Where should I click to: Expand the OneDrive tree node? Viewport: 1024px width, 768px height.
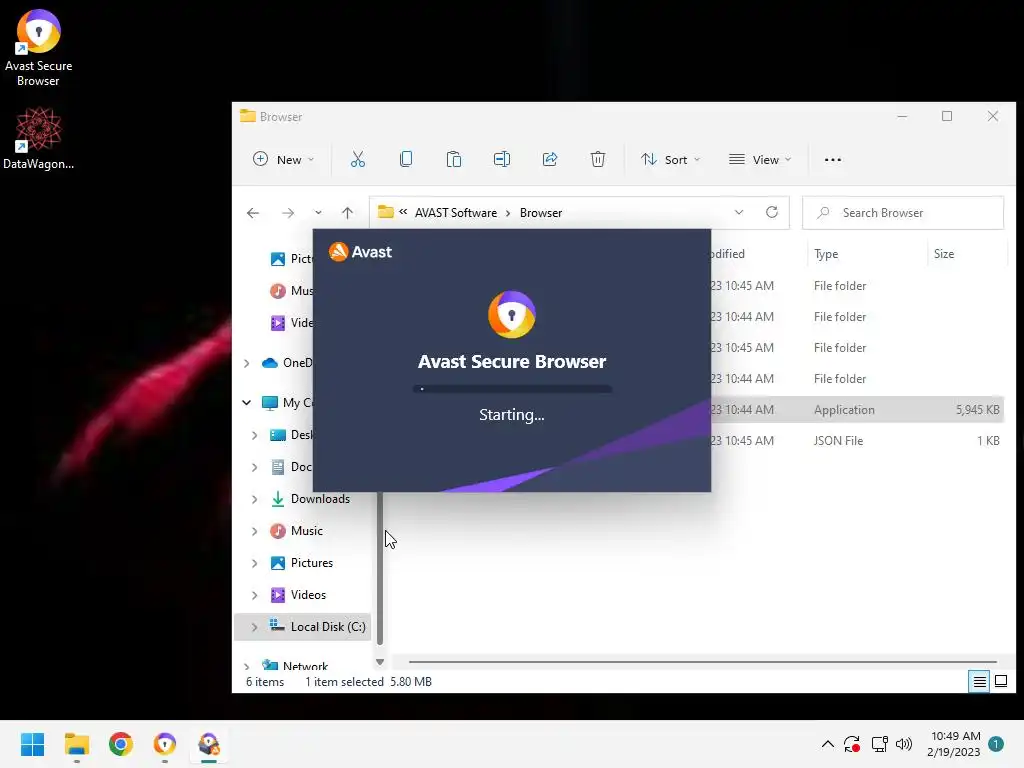246,363
